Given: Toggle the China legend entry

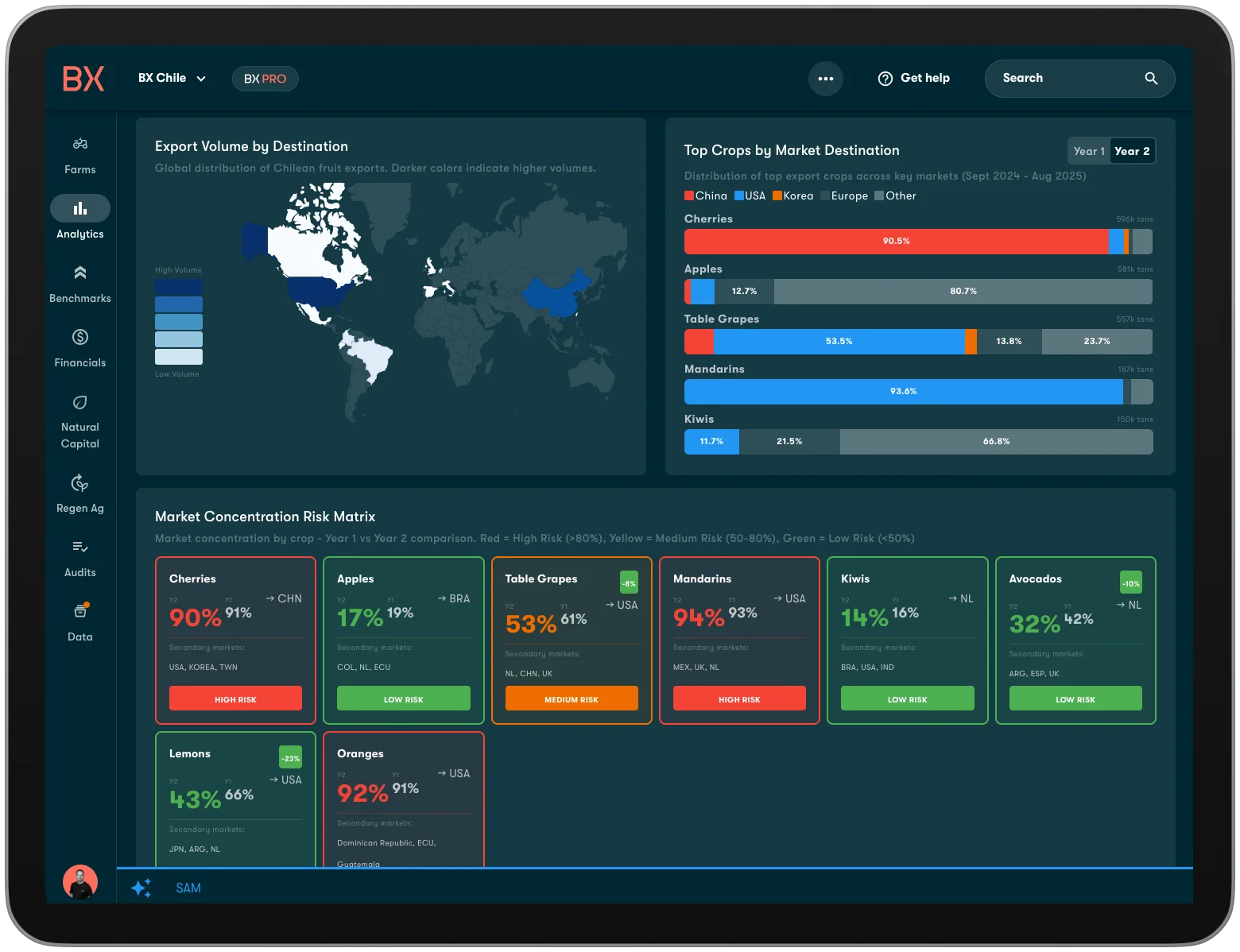Looking at the screenshot, I should point(705,196).
